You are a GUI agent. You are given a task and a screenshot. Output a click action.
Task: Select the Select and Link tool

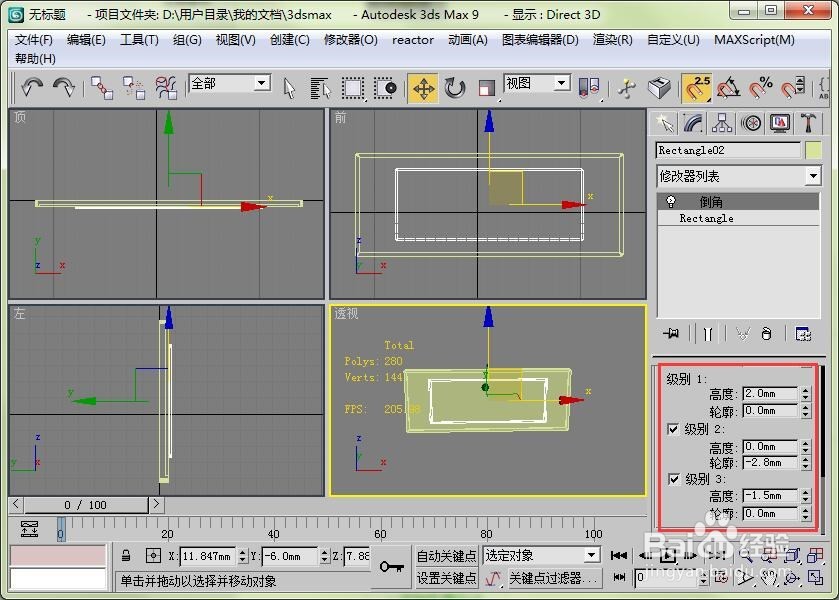(x=102, y=87)
